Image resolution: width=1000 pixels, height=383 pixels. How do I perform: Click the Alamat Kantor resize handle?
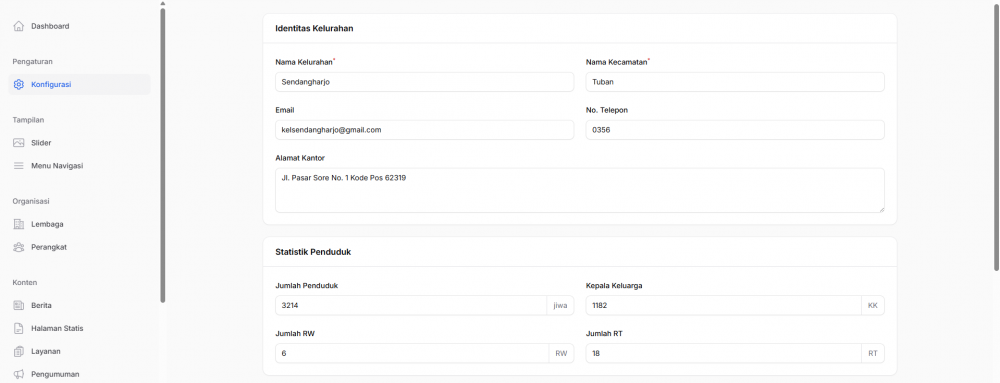coord(881,209)
